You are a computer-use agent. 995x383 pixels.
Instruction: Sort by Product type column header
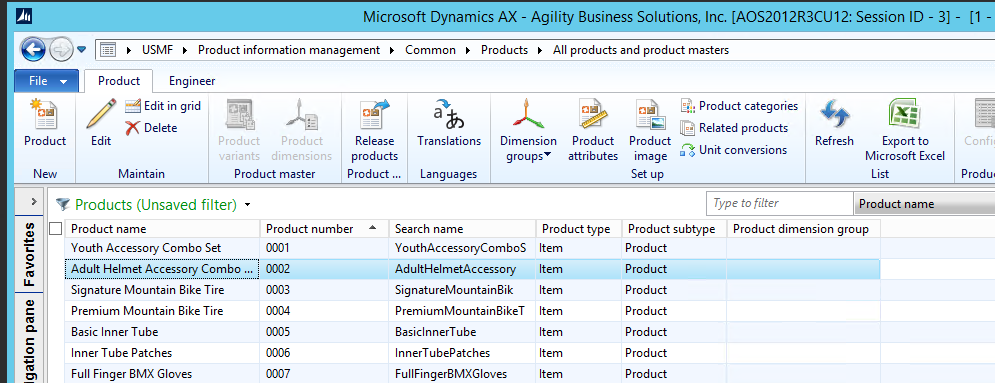[579, 228]
